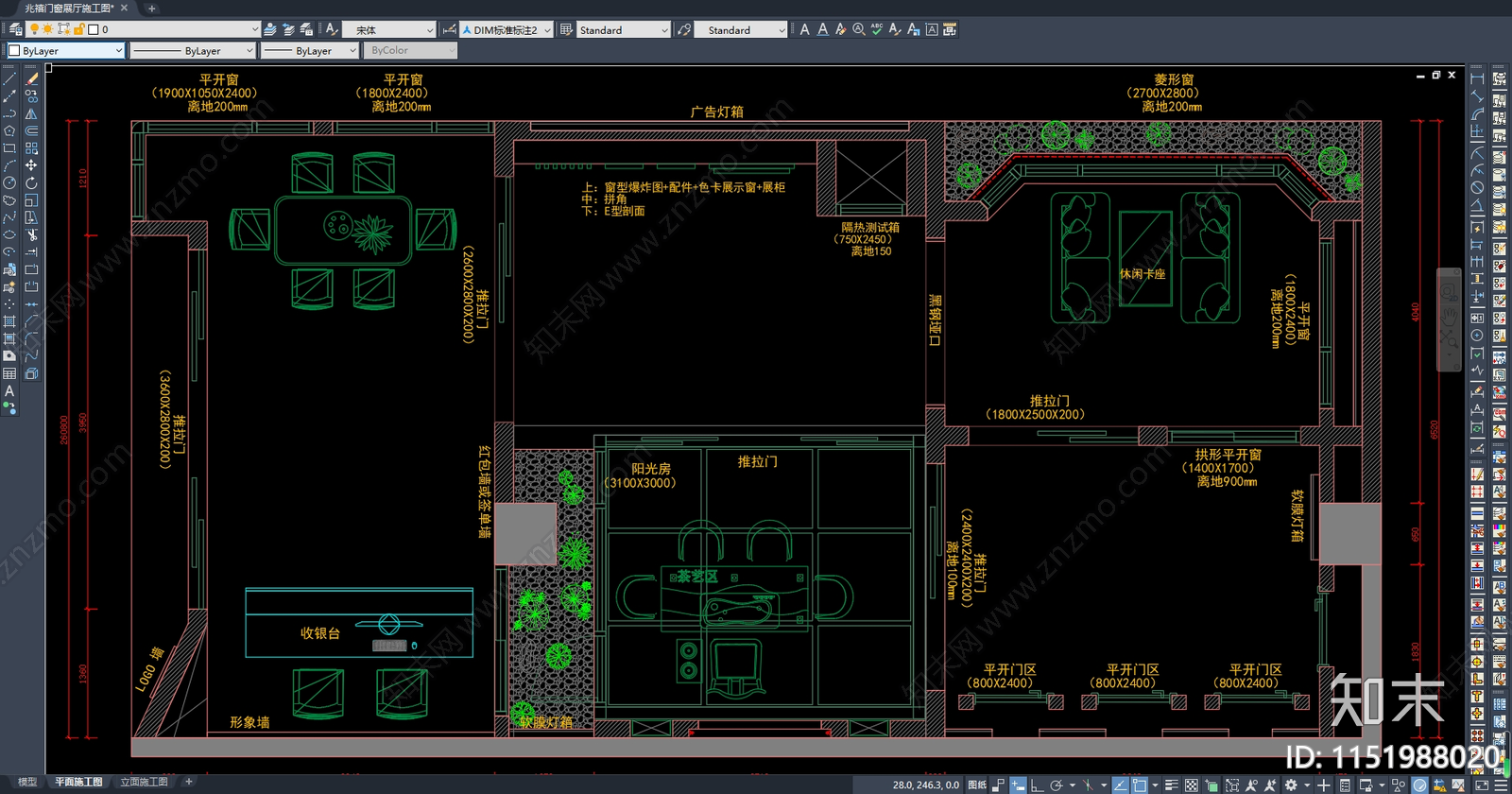1512x794 pixels.
Task: Select the Move tool
Action: click(31, 165)
